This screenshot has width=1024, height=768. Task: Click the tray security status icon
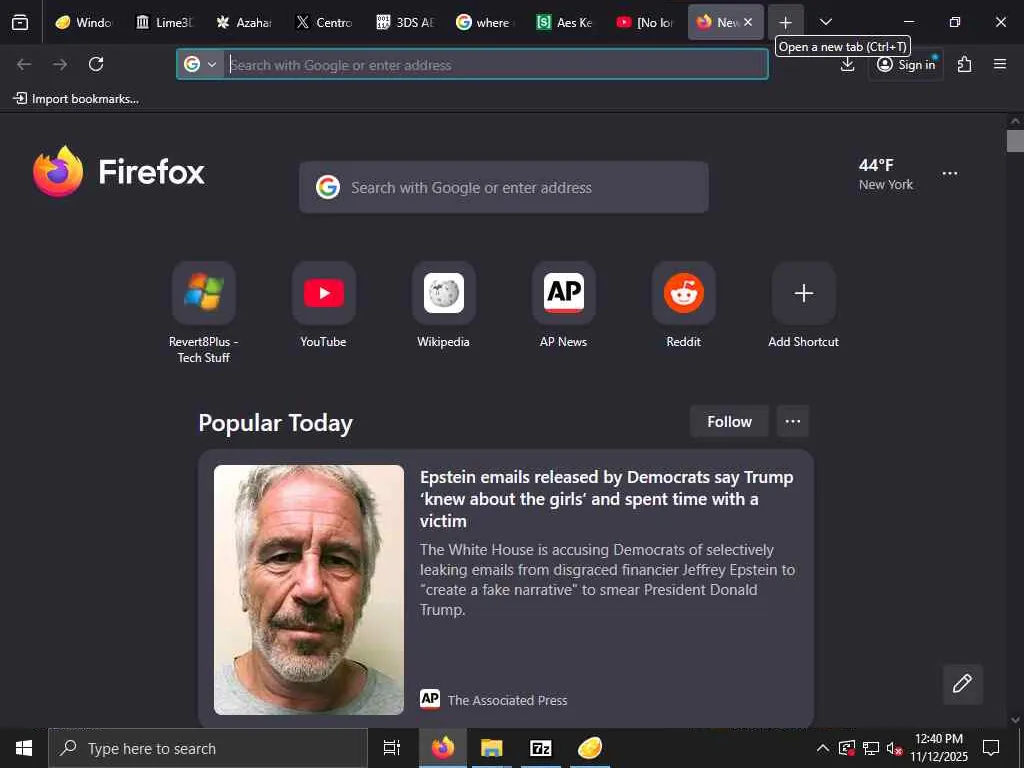[x=847, y=748]
